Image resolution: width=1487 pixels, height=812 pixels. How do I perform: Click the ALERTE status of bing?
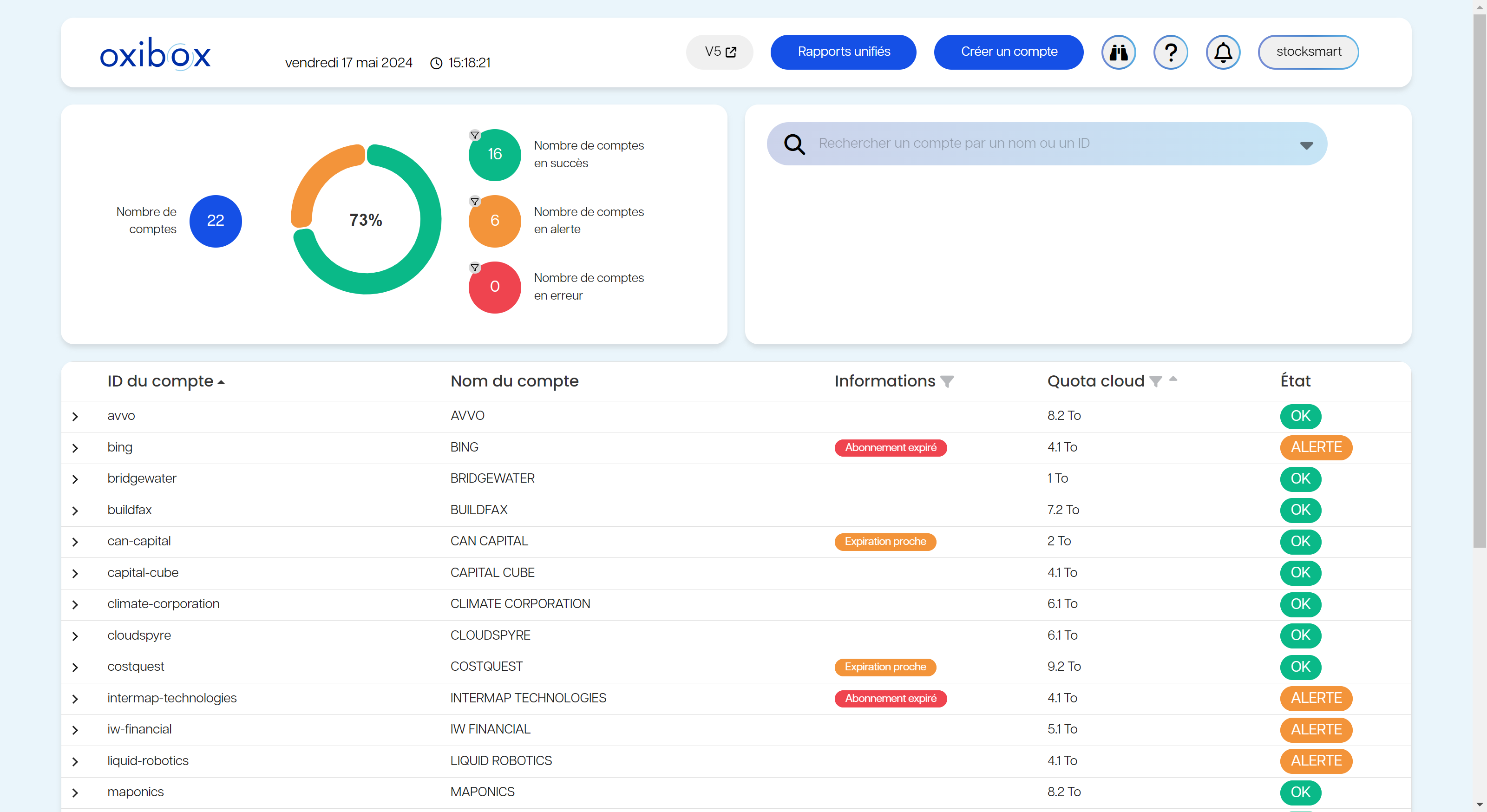coord(1316,448)
